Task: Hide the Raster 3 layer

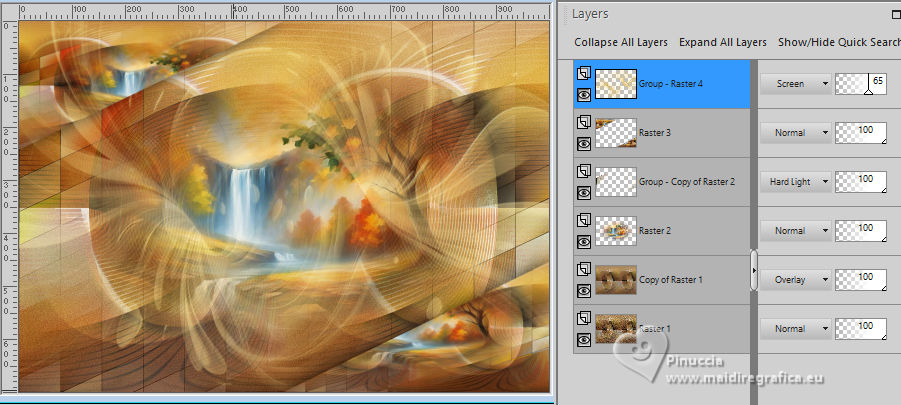Action: click(584, 144)
